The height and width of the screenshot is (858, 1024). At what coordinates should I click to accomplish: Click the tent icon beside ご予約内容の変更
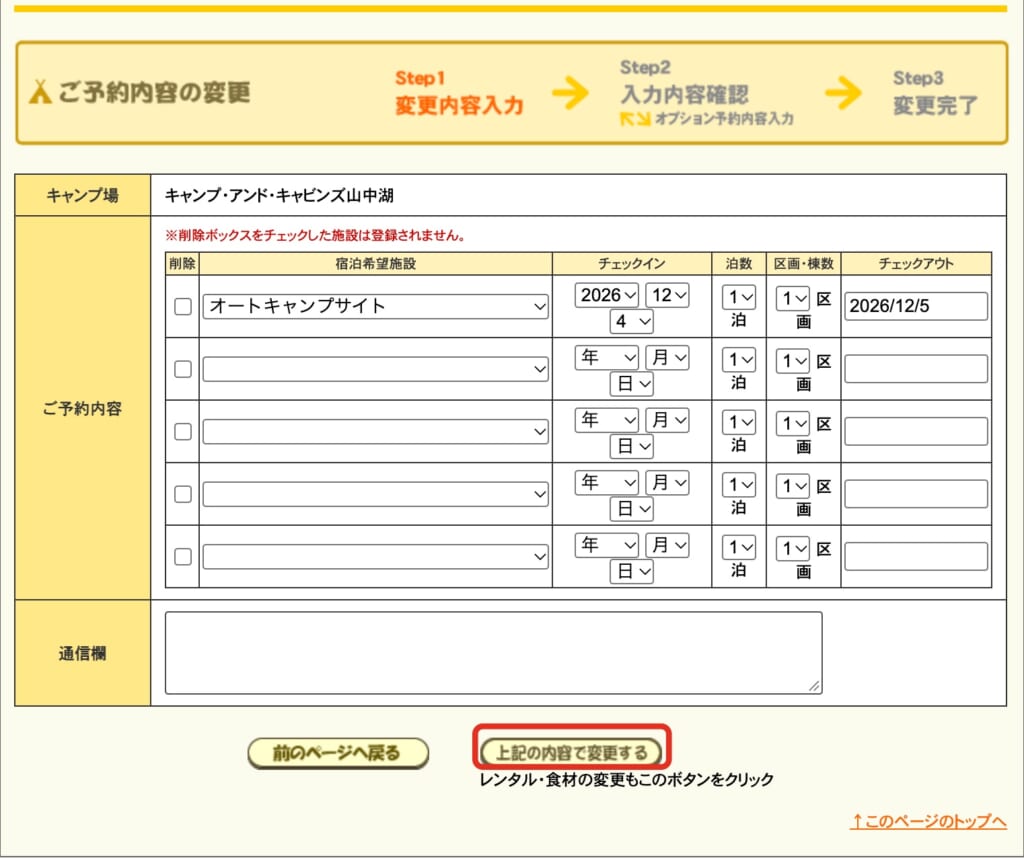coord(40,92)
